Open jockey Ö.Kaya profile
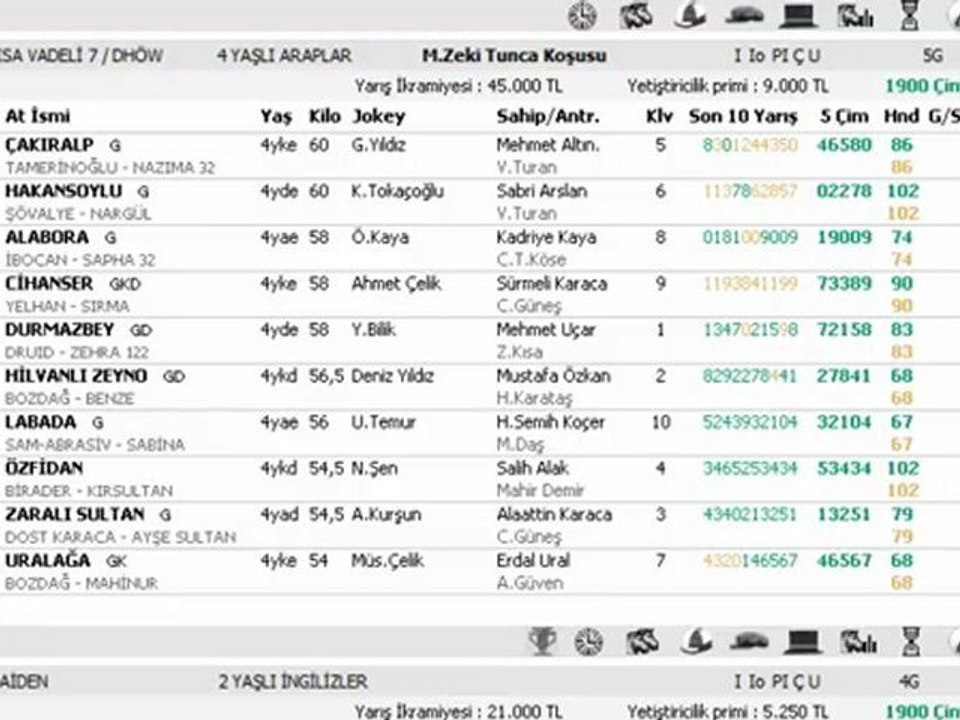This screenshot has width=960, height=720. pos(380,237)
